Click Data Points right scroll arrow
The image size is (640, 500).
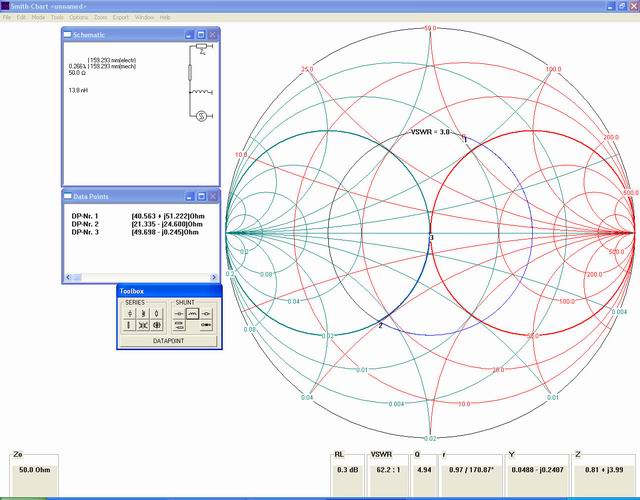pyautogui.click(x=213, y=278)
